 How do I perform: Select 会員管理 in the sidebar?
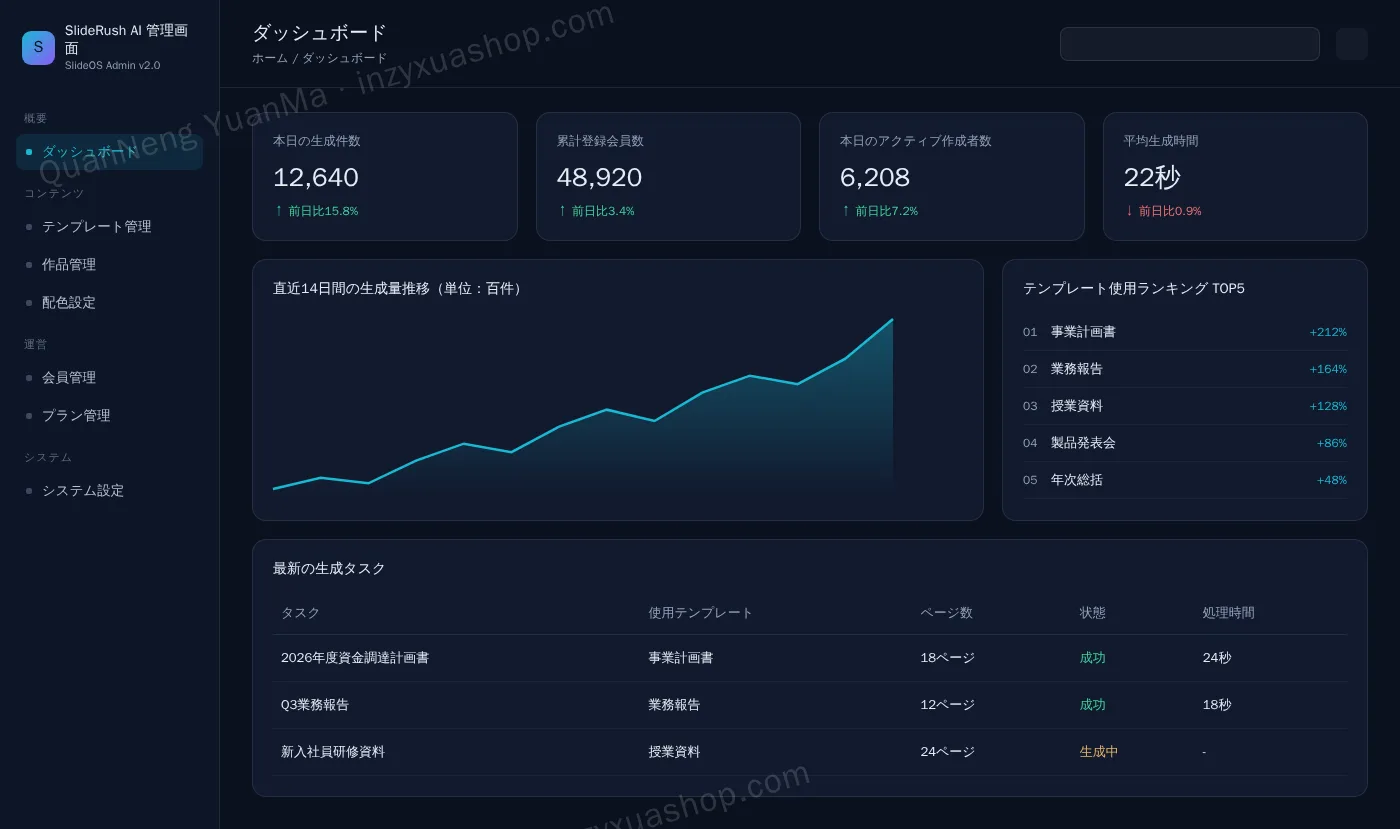click(109, 378)
